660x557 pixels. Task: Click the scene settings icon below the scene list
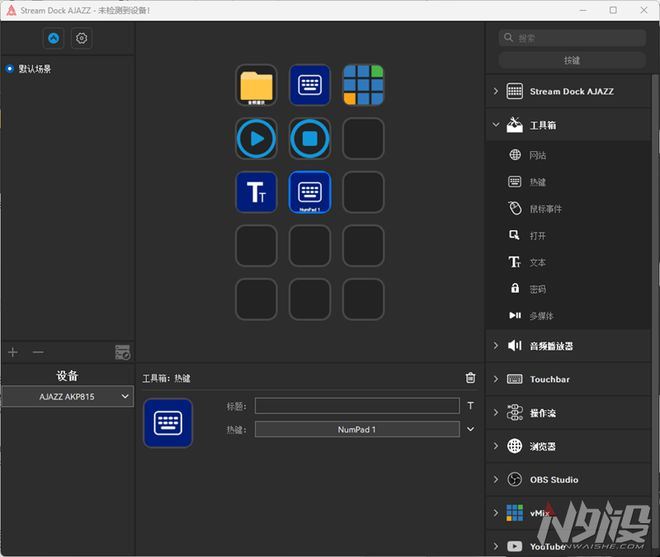point(122,352)
